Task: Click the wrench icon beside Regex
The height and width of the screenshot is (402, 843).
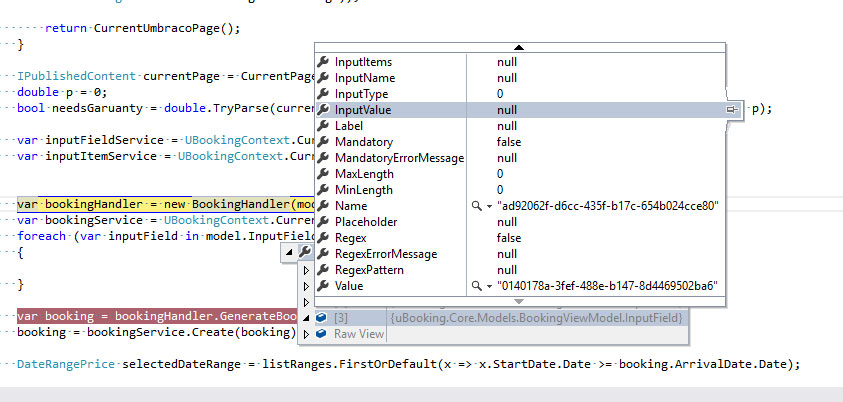Action: pos(323,238)
